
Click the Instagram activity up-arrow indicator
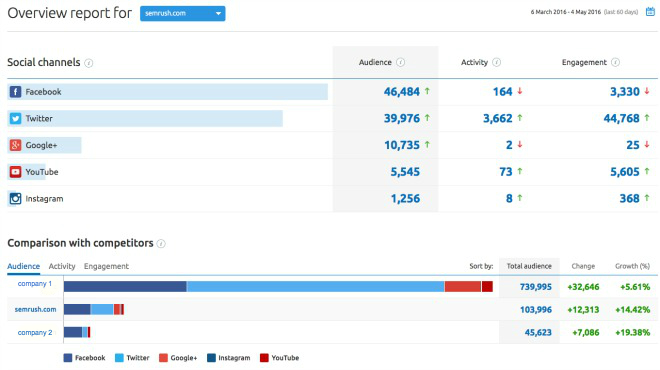point(520,198)
